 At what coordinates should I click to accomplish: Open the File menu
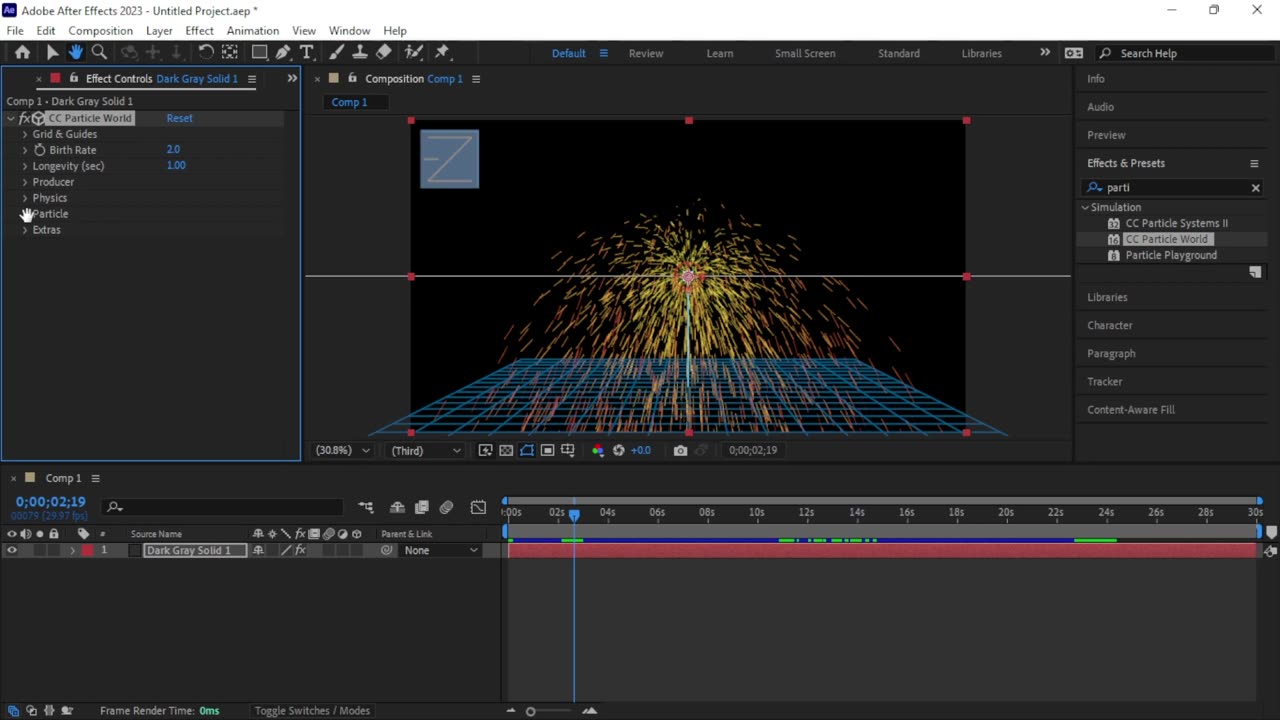15,31
